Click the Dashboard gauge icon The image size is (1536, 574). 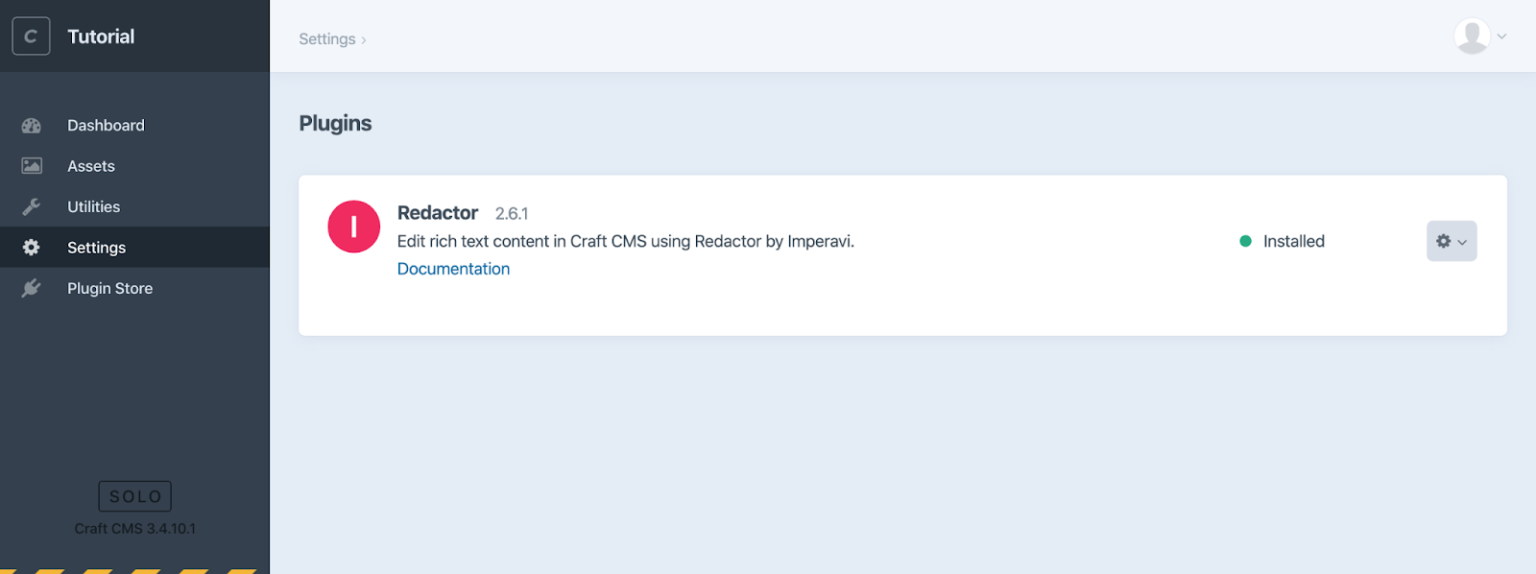pos(31,126)
